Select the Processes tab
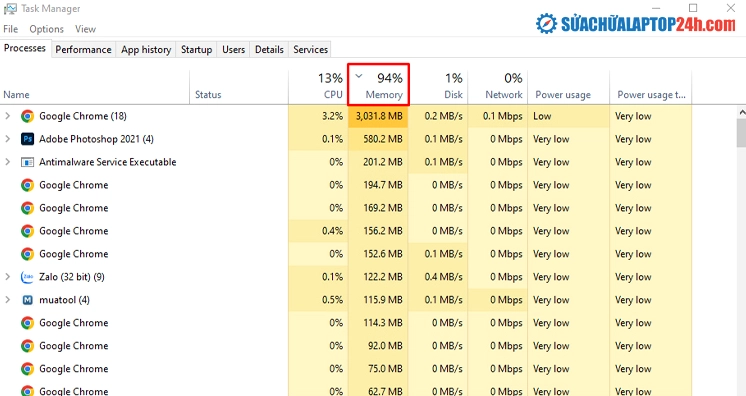Viewport: 746px width, 396px height. [25, 49]
